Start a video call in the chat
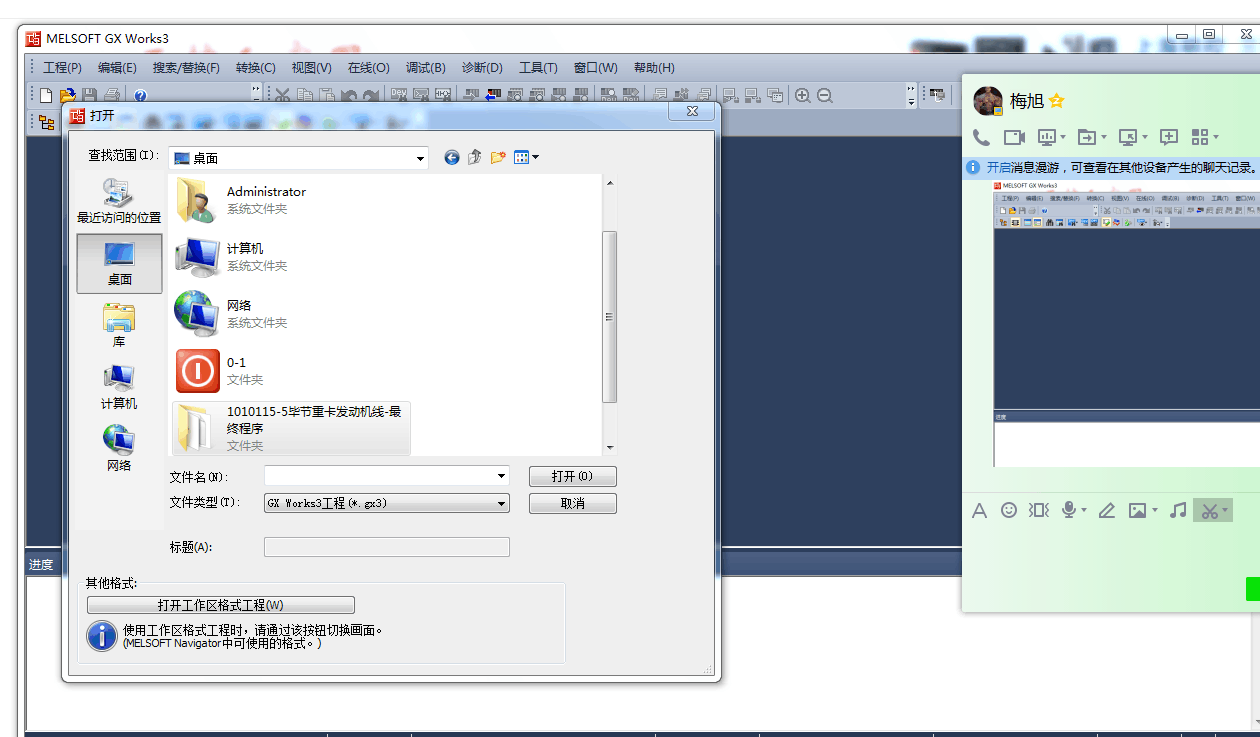Screen dimensions: 1260x737 1014,137
